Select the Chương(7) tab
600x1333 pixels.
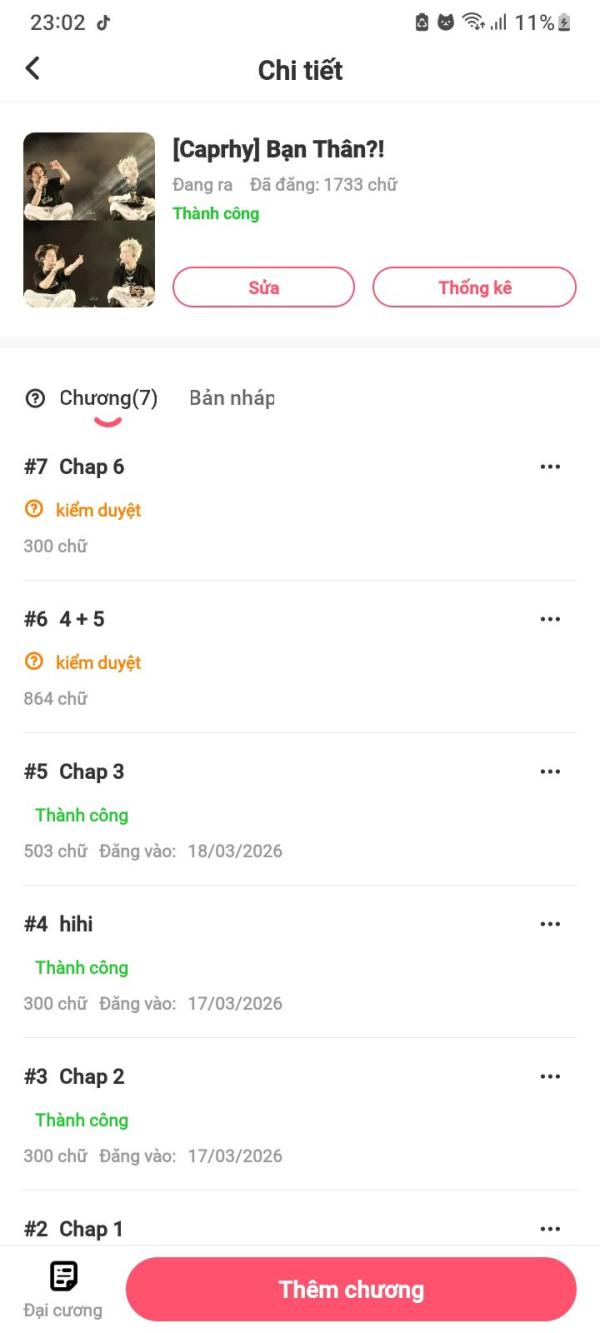coord(108,398)
